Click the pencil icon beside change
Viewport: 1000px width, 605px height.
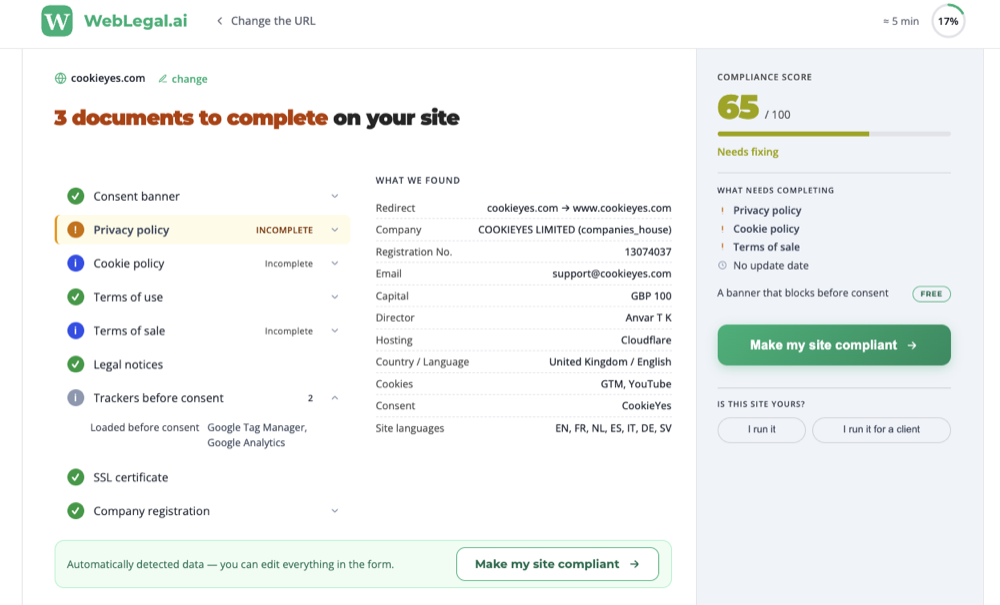coord(163,78)
